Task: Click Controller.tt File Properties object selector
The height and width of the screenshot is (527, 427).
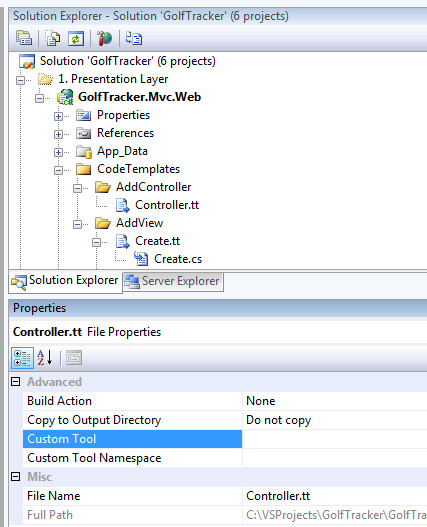Action: pyautogui.click(x=218, y=332)
